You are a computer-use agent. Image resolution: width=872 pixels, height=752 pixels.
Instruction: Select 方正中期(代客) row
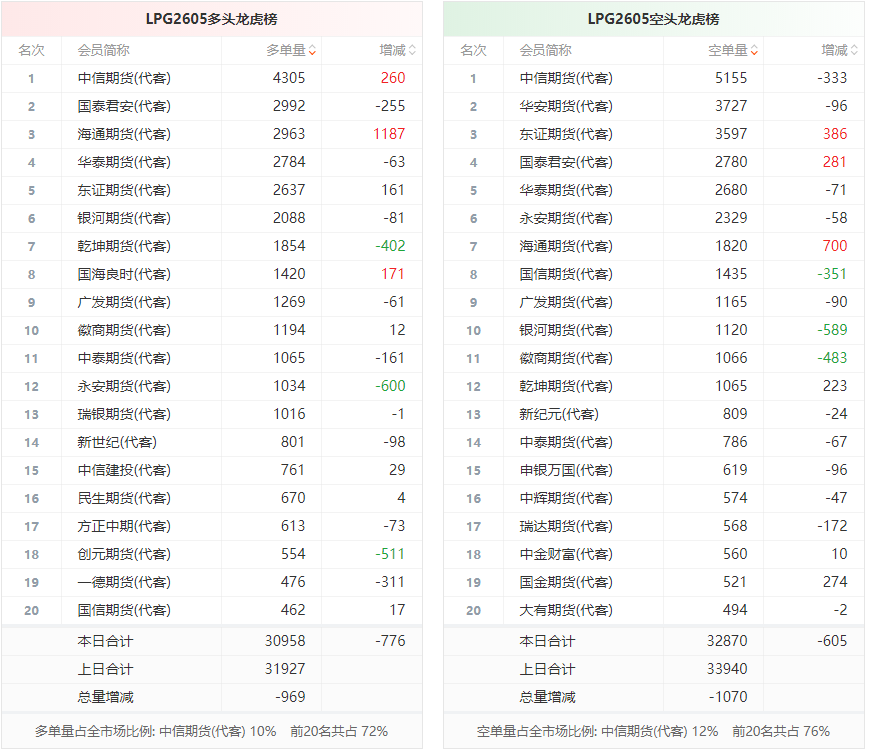pyautogui.click(x=212, y=526)
